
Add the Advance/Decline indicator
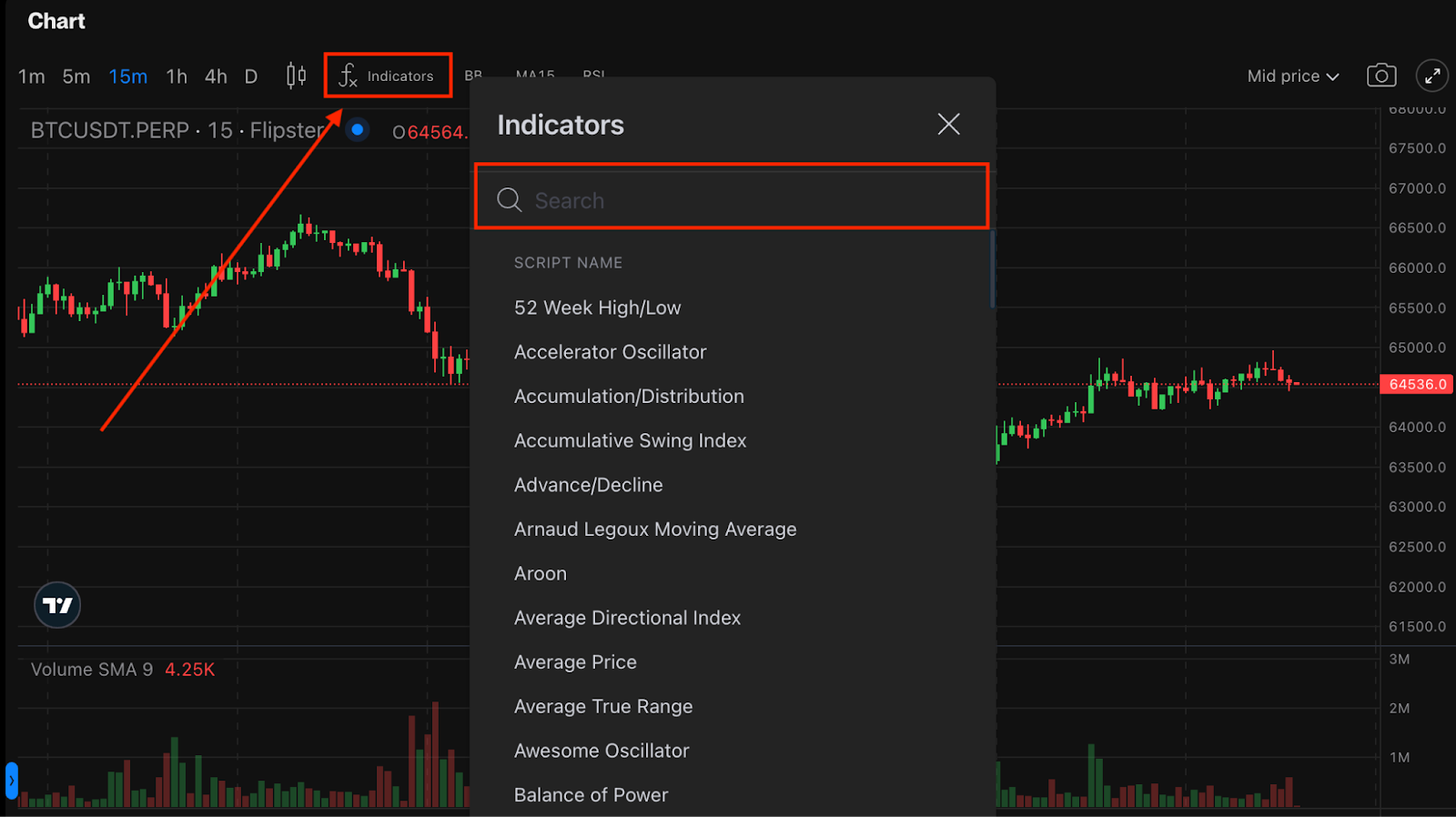[588, 485]
